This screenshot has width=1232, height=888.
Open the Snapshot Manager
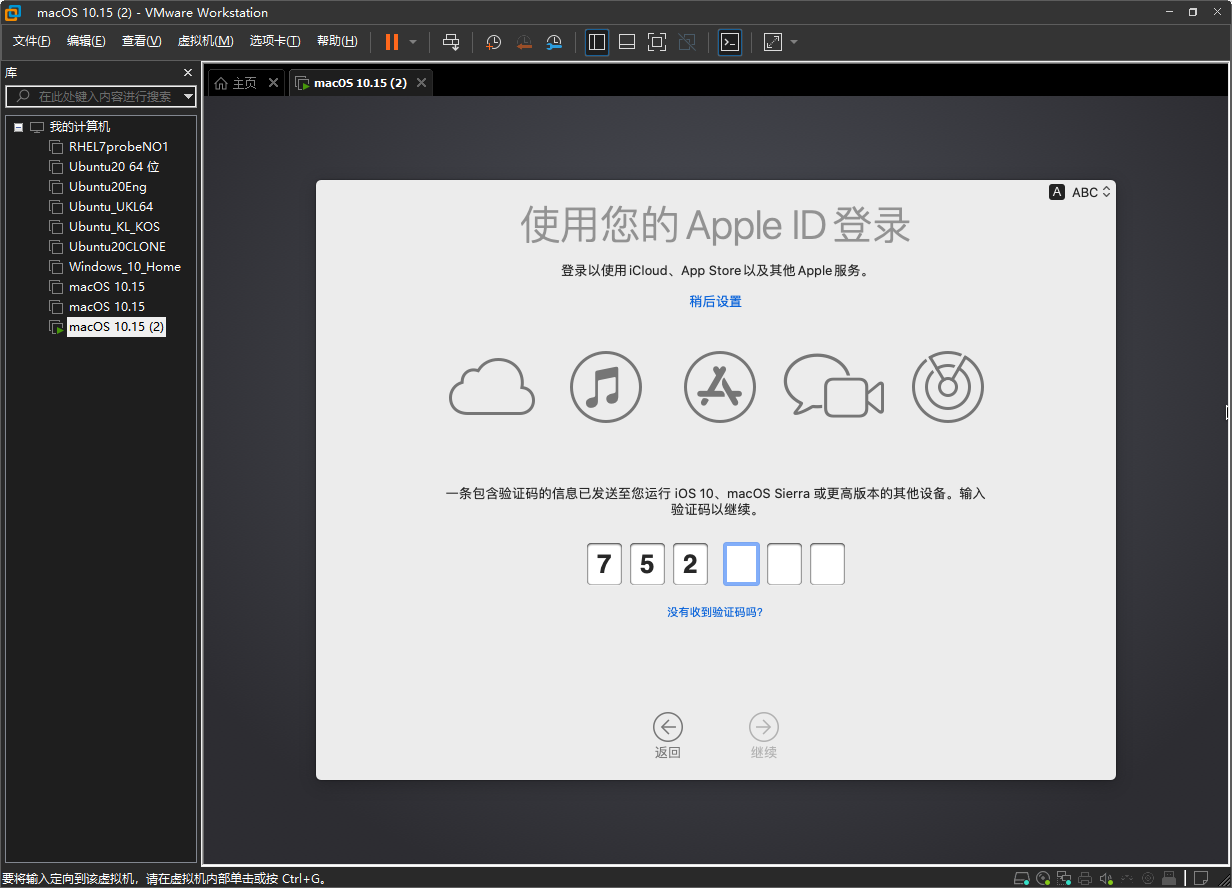pos(554,42)
